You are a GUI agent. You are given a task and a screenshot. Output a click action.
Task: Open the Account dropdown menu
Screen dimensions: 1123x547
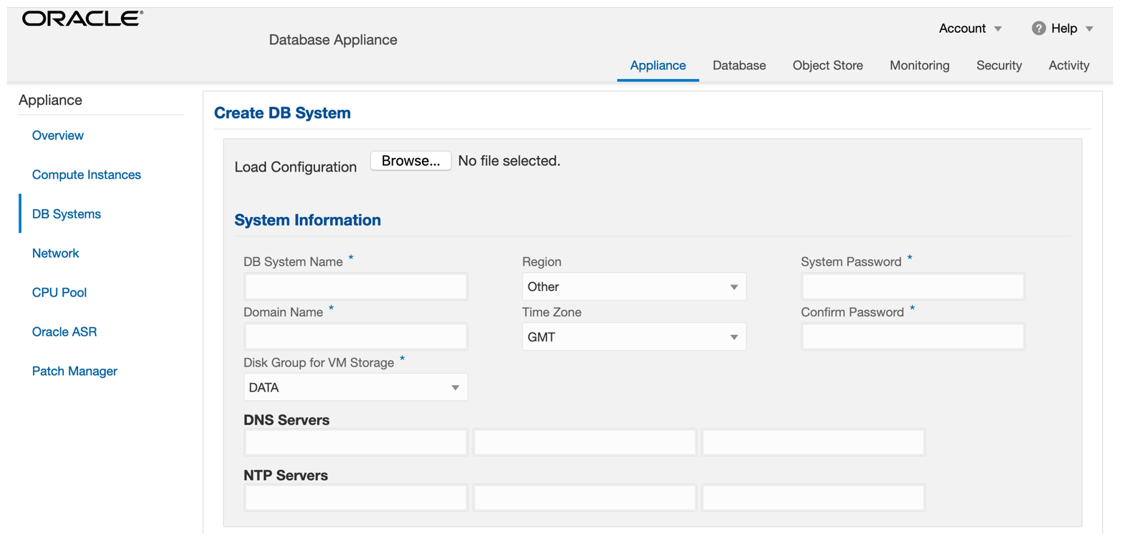coord(970,29)
